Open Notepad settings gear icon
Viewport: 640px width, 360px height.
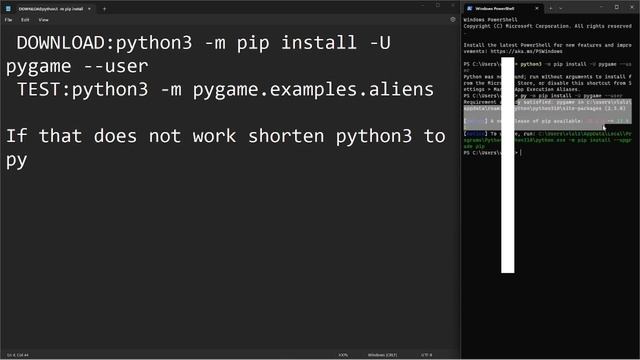click(x=453, y=20)
